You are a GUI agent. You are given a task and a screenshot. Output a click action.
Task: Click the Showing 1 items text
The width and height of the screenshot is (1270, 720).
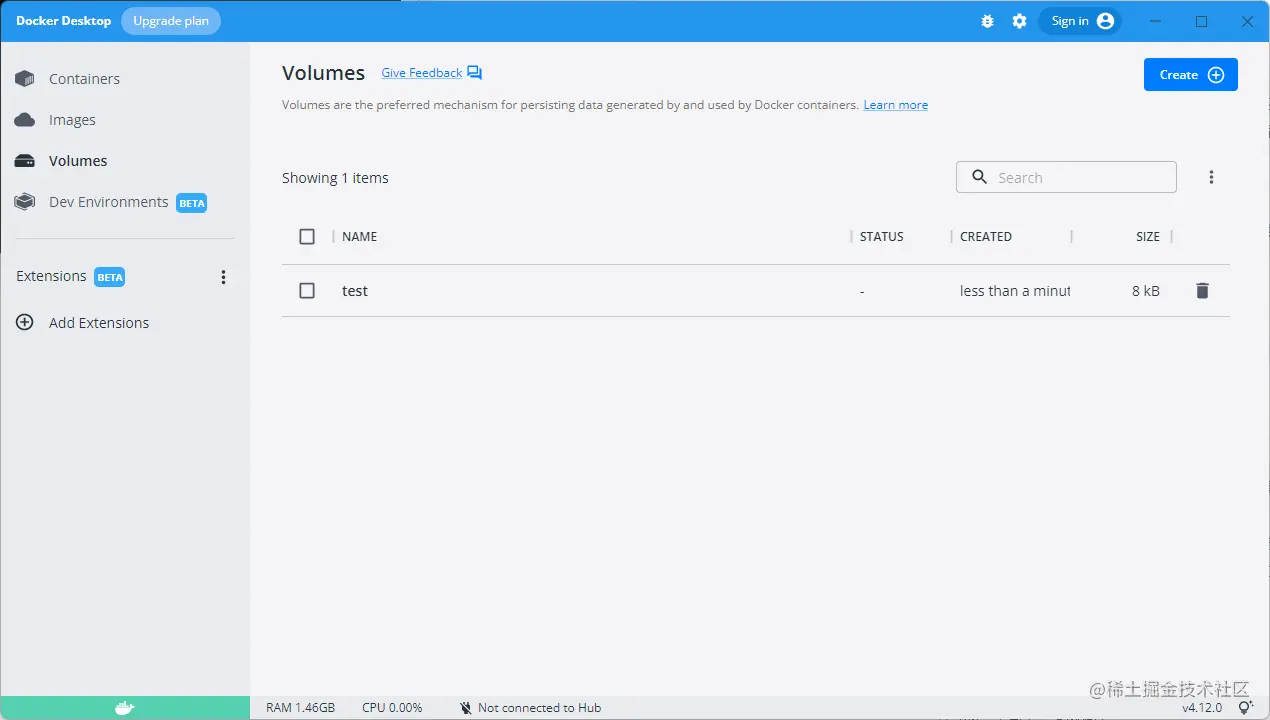(335, 178)
